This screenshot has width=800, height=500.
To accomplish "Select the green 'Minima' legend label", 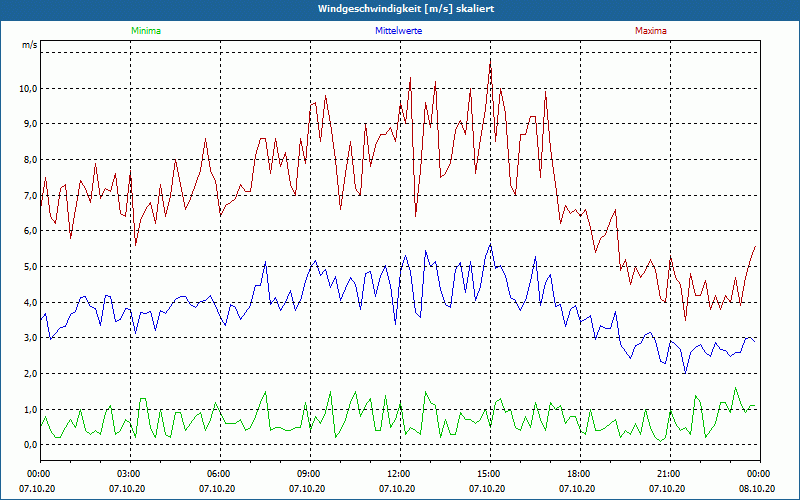I will pyautogui.click(x=146, y=31).
